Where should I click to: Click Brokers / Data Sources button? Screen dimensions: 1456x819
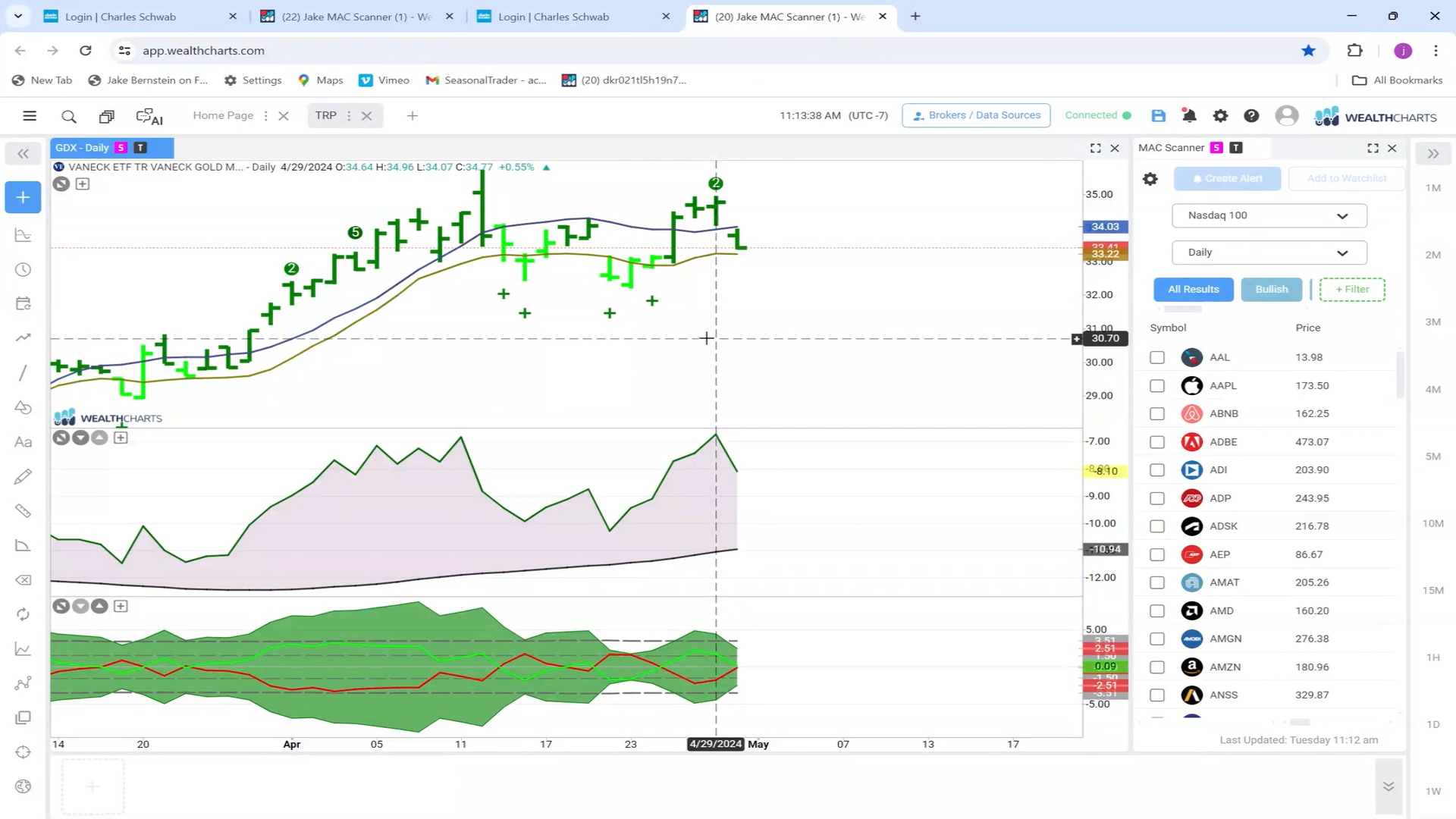coord(976,115)
